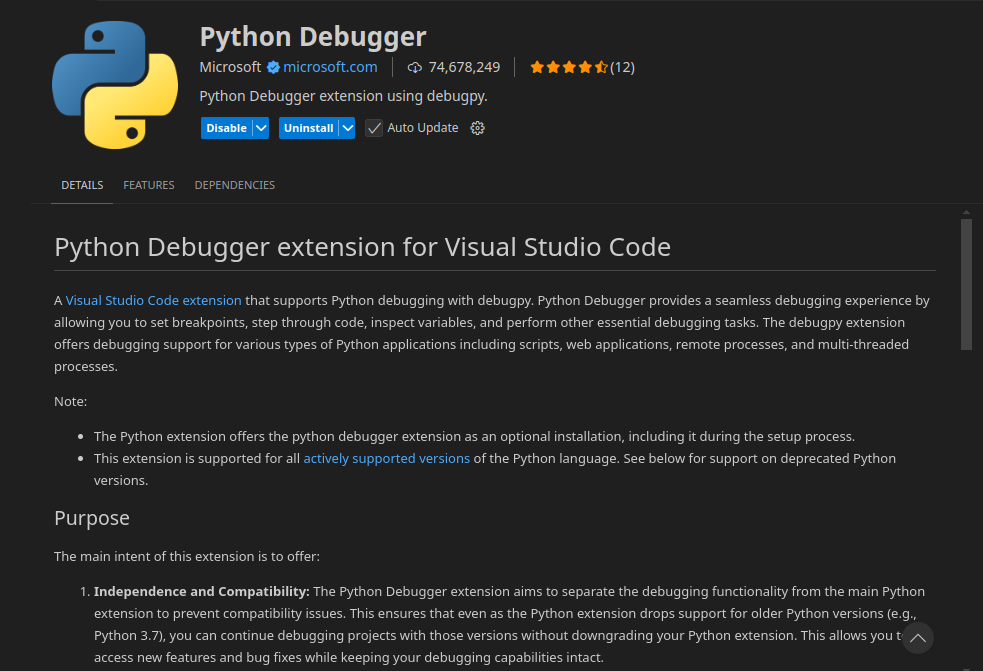Click the Python Debugger extension title

pyautogui.click(x=313, y=37)
